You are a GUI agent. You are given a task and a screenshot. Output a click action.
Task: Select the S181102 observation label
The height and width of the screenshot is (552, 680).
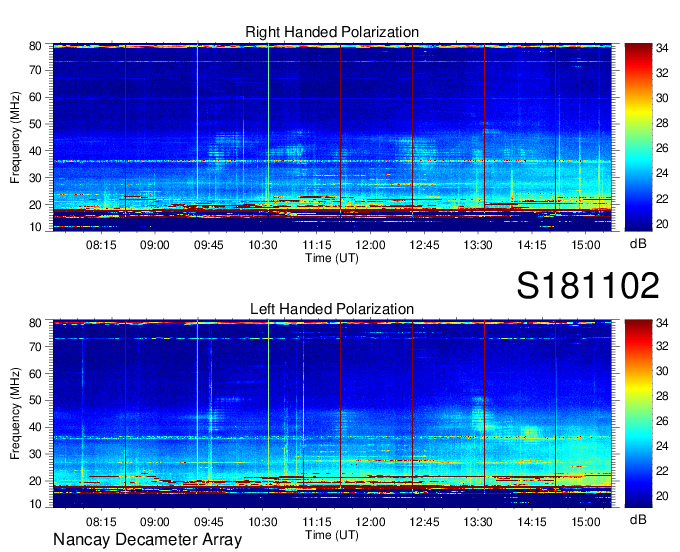click(588, 286)
